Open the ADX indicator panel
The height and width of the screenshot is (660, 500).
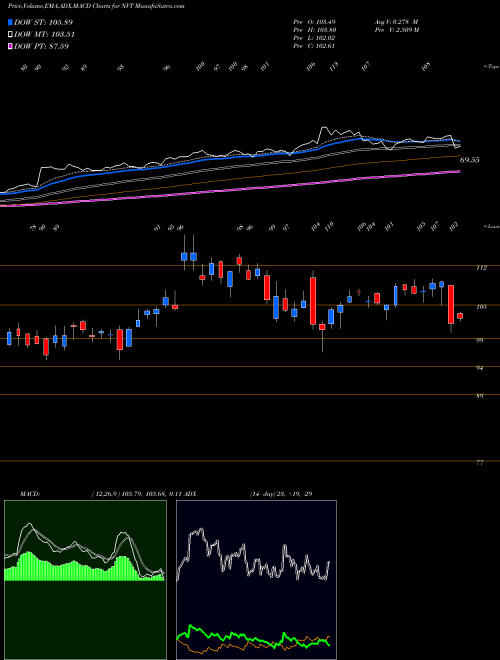256,580
